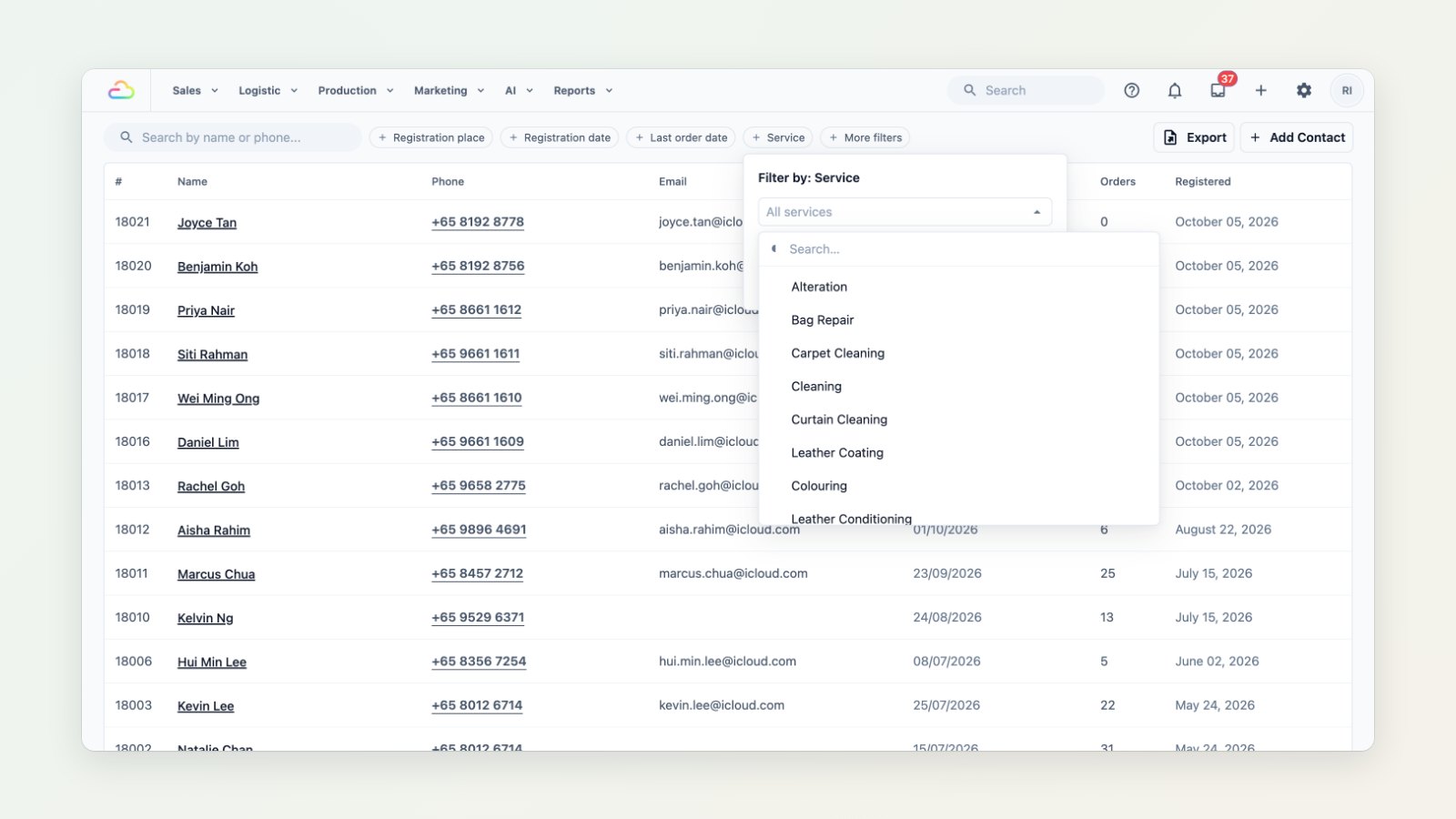Open contact Joyce Tan
Viewport: 1456px width, 819px height.
coord(207,223)
